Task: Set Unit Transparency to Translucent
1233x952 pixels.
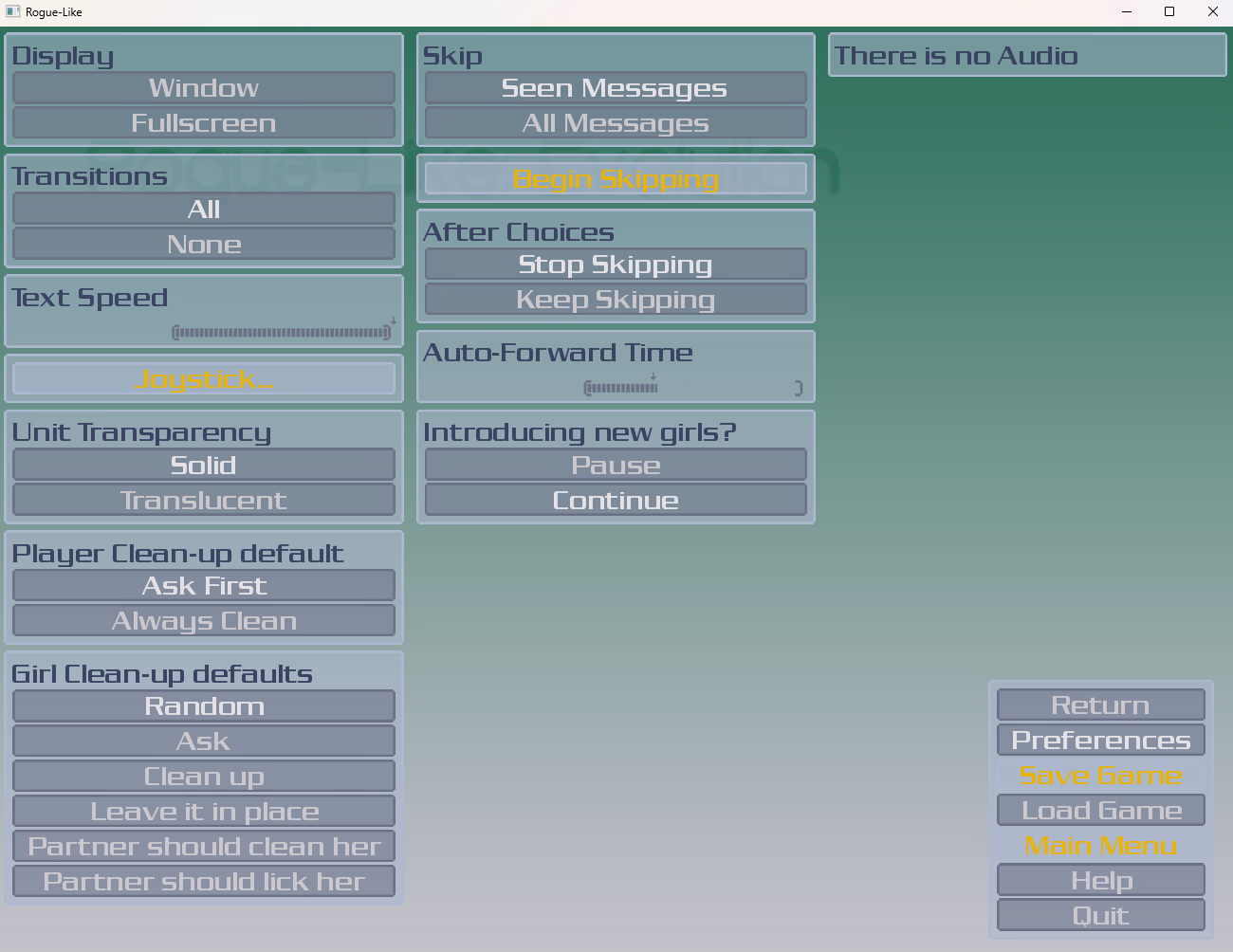Action: click(x=204, y=501)
